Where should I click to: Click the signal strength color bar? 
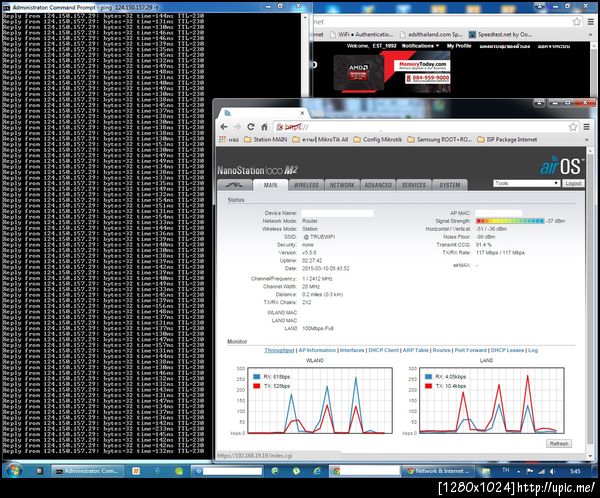[510, 221]
